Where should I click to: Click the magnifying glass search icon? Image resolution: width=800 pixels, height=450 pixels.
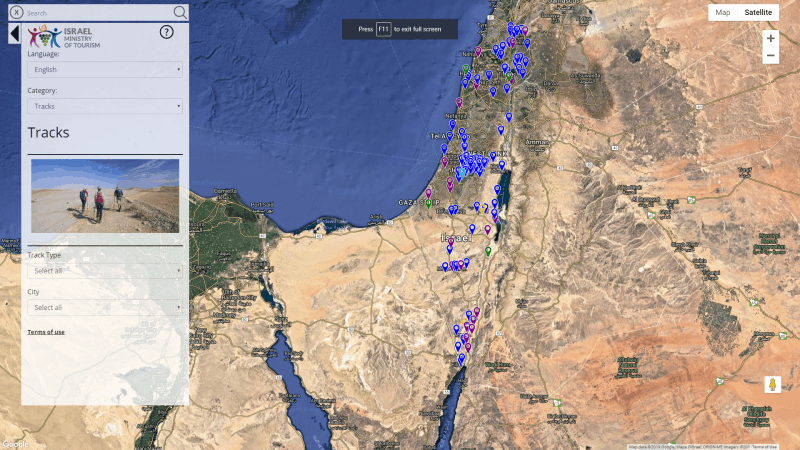180,12
